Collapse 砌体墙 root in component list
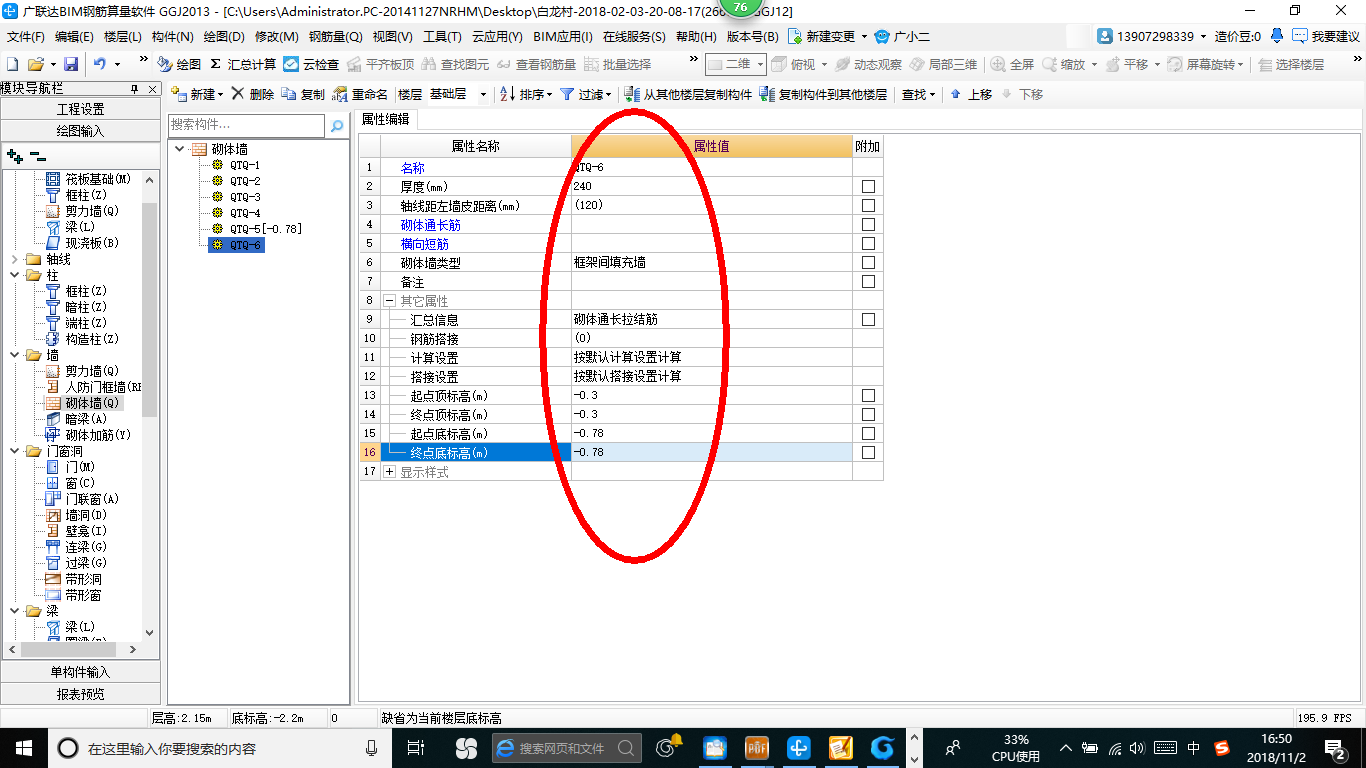The width and height of the screenshot is (1366, 768). (179, 149)
